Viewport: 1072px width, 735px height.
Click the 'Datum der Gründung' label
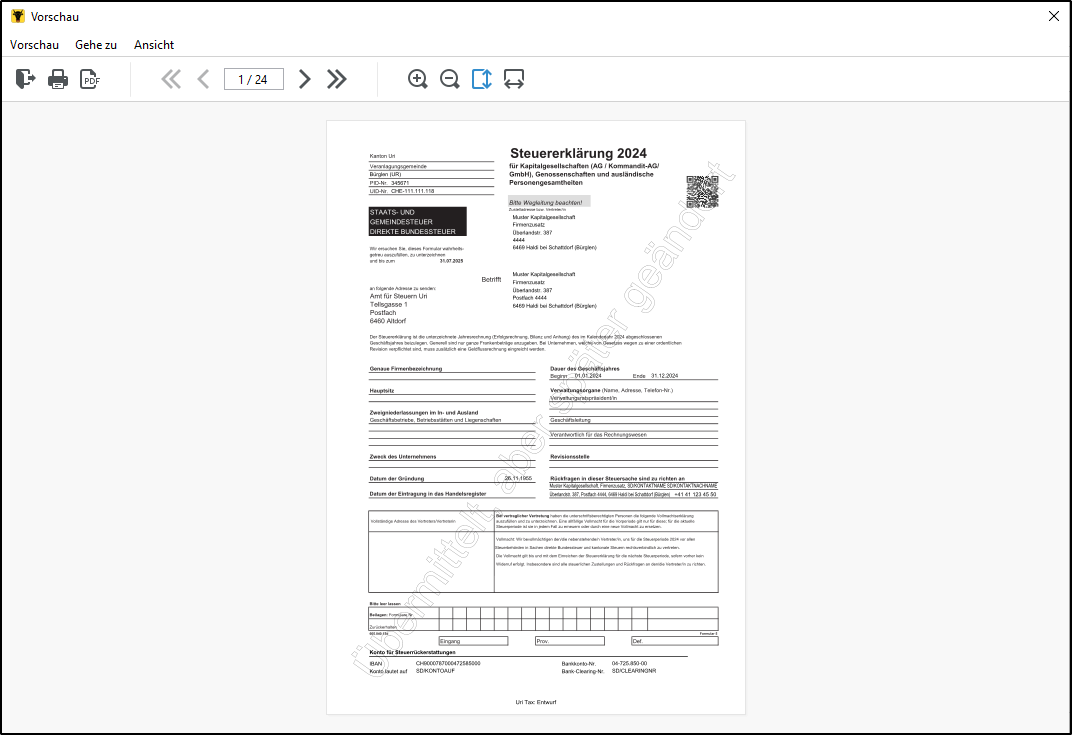pyautogui.click(x=397, y=479)
